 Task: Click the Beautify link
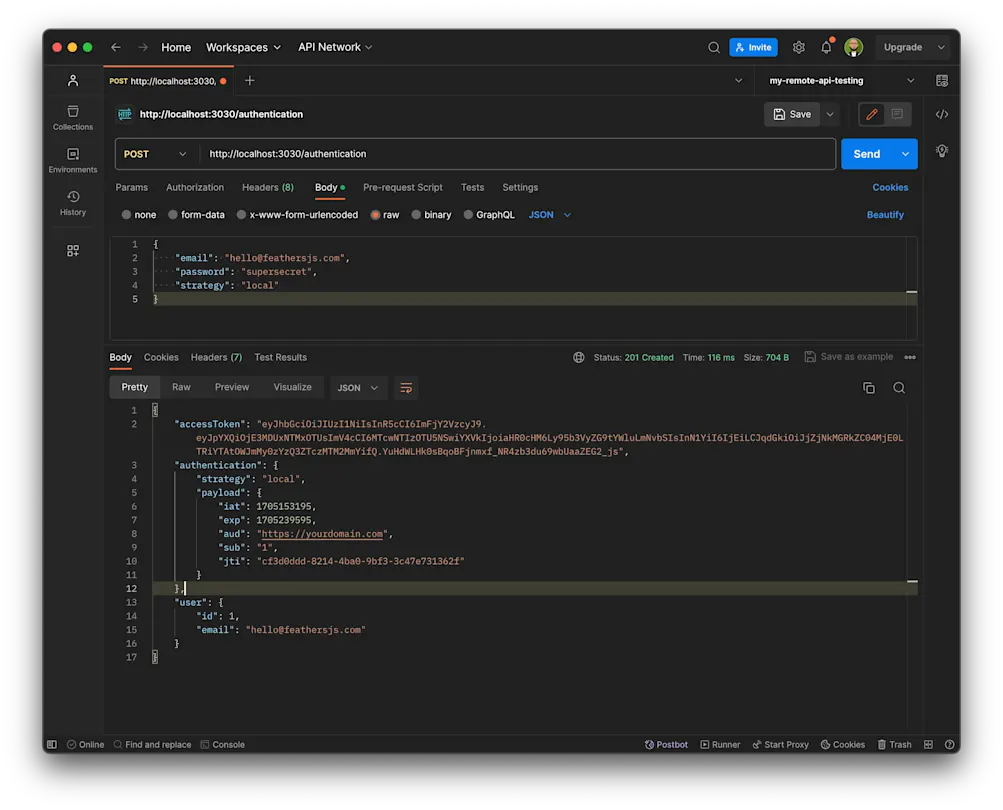[x=885, y=215]
